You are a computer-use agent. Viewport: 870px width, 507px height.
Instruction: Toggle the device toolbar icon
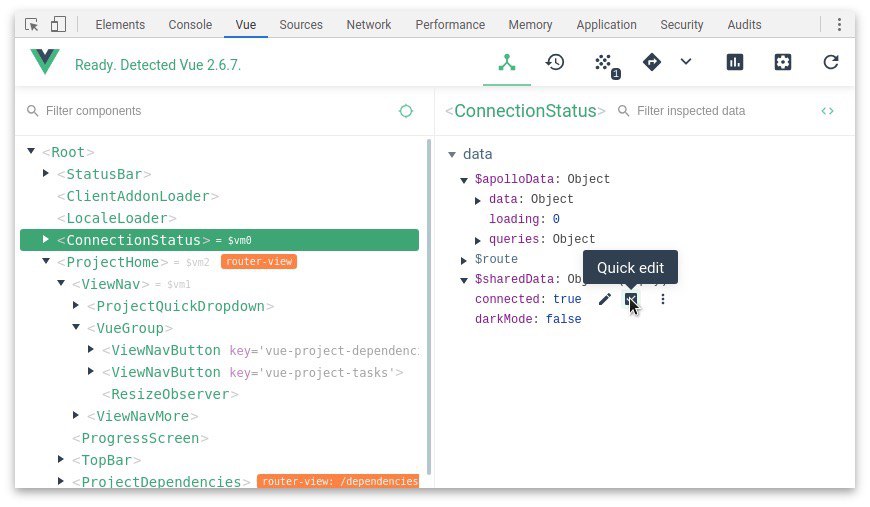point(58,24)
